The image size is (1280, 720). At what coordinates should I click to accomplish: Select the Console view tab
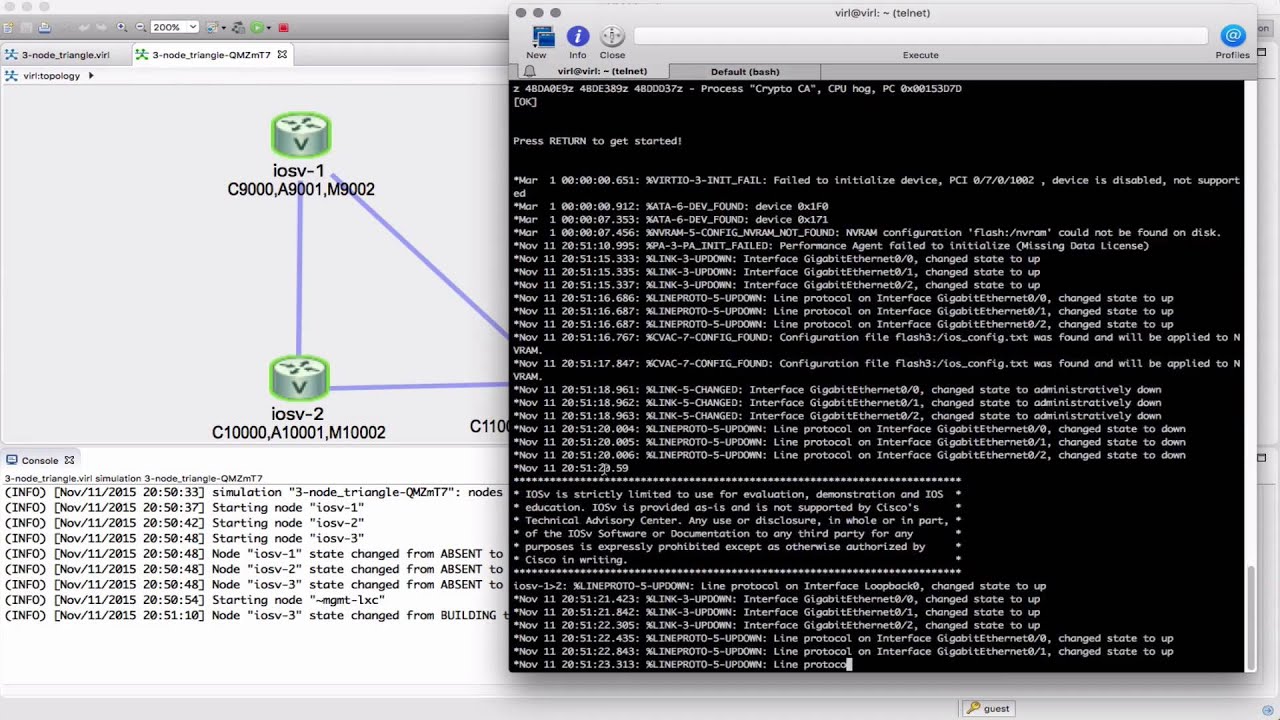click(x=40, y=460)
